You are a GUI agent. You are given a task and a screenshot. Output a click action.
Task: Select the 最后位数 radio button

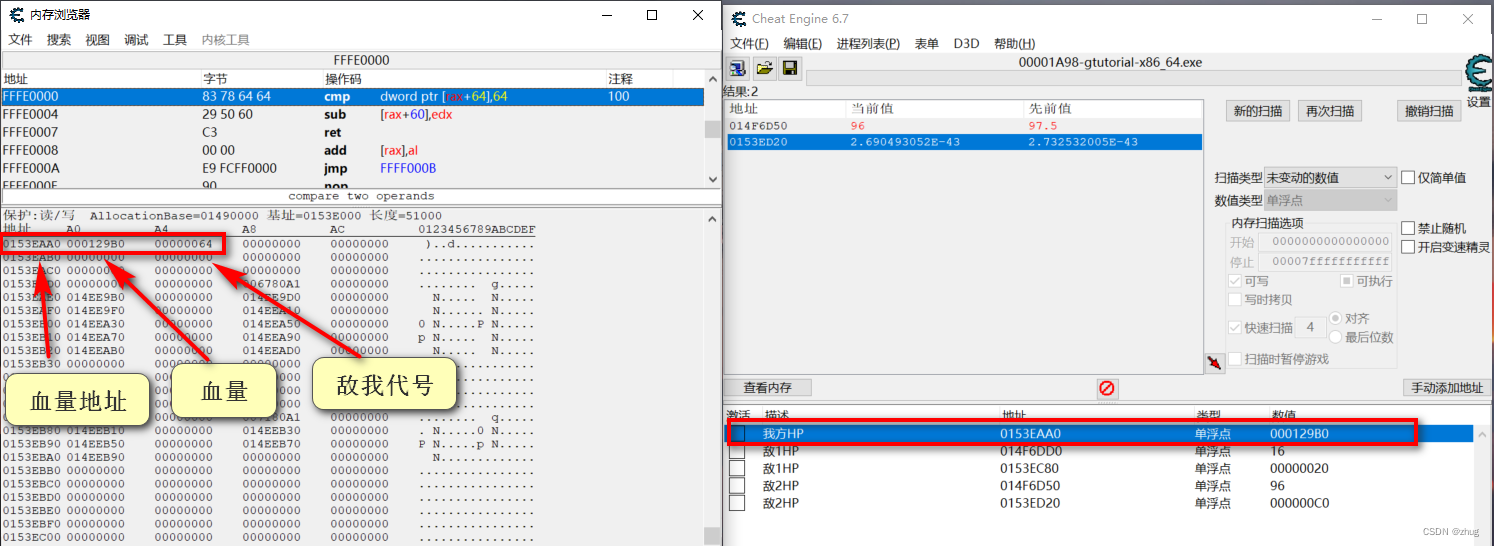click(x=1336, y=337)
